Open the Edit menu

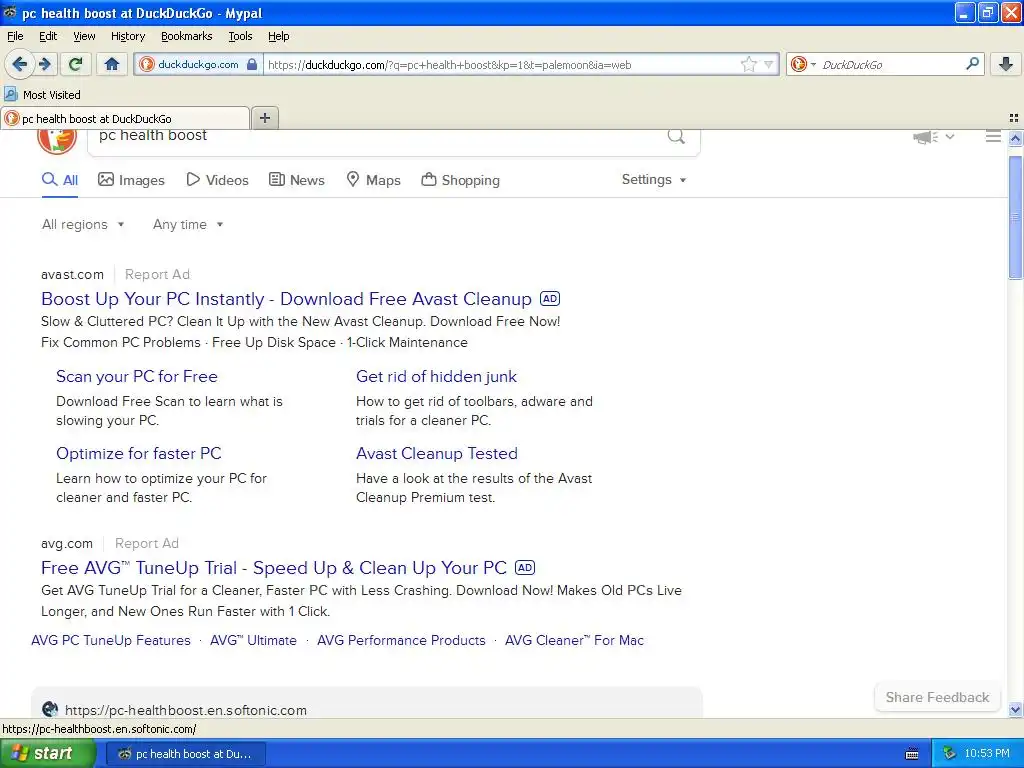coord(48,36)
